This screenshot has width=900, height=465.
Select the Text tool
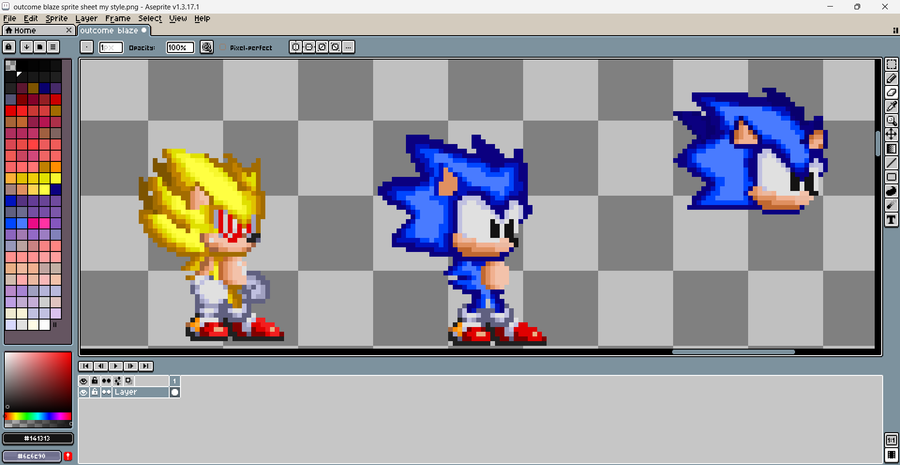point(891,219)
